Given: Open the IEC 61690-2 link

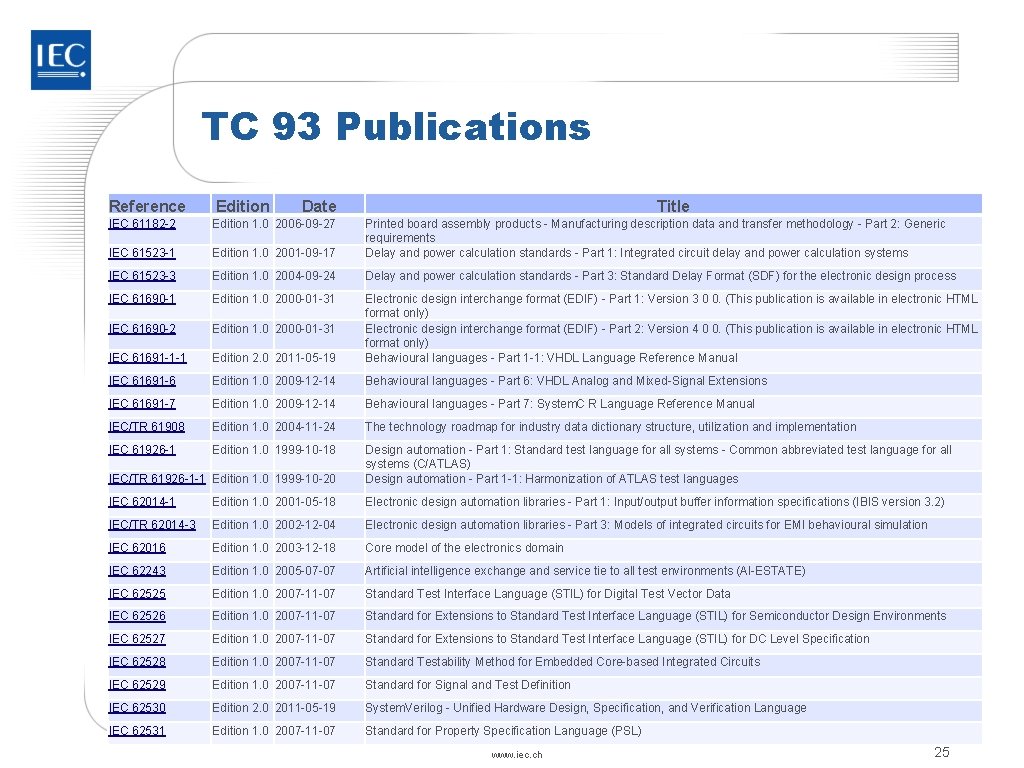Looking at the screenshot, I should click(142, 329).
